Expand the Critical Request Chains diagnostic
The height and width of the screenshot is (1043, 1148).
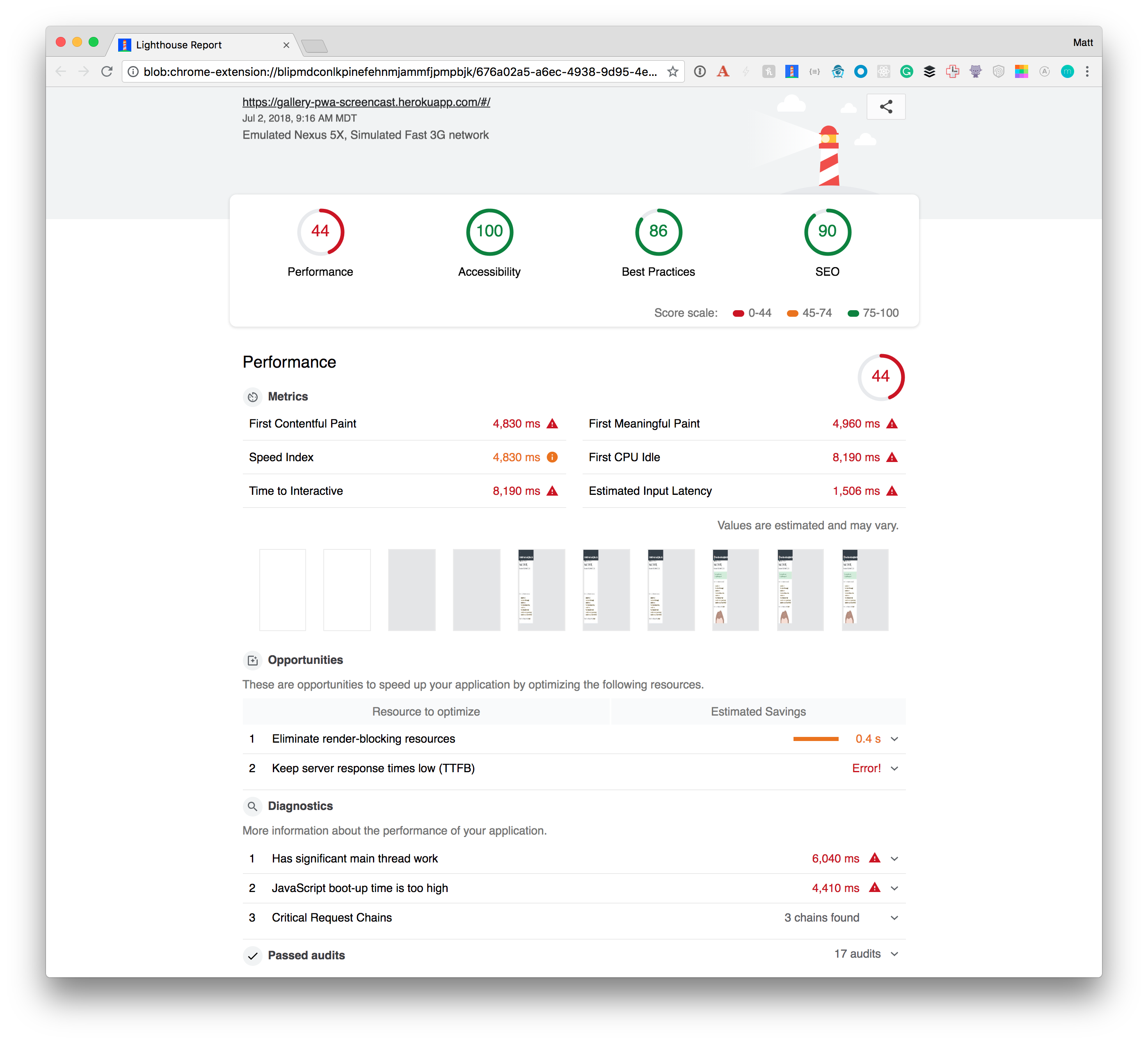click(894, 918)
